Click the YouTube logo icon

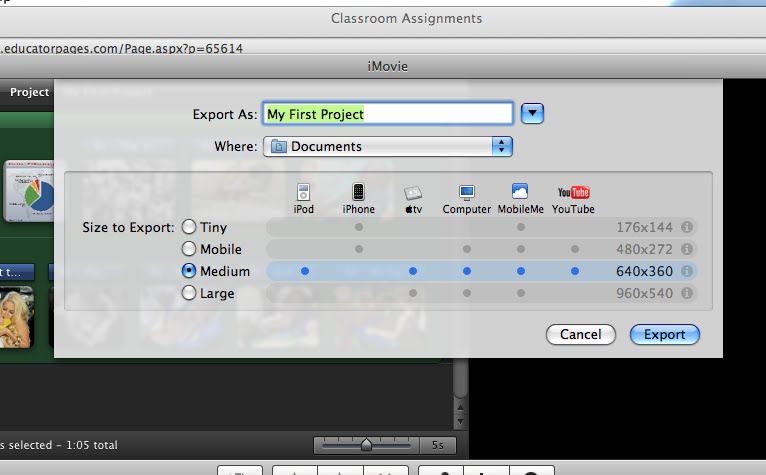[574, 192]
